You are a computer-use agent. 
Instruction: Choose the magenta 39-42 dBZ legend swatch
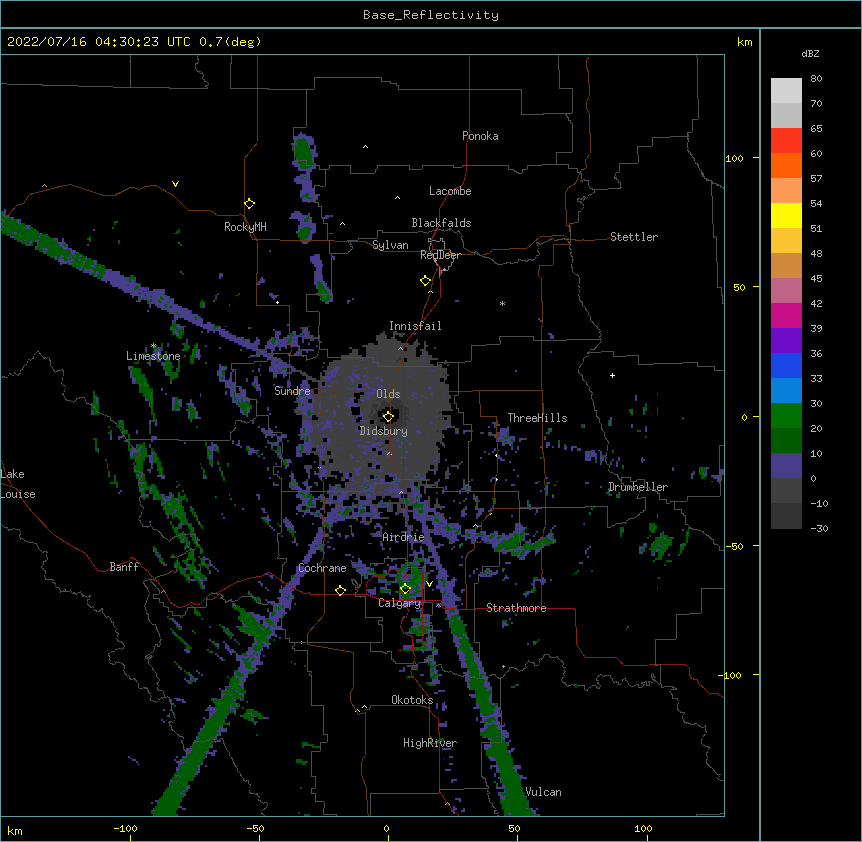click(786, 315)
